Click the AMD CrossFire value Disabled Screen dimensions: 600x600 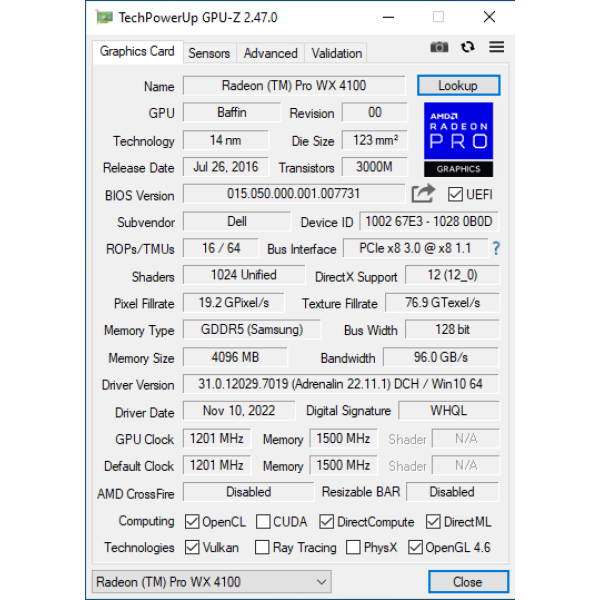[x=248, y=492]
